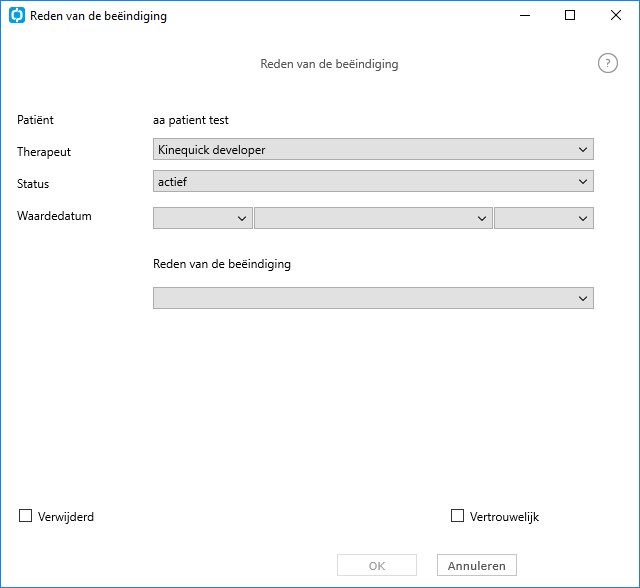Image resolution: width=640 pixels, height=588 pixels.
Task: Close the dialog with the X icon
Action: click(616, 16)
